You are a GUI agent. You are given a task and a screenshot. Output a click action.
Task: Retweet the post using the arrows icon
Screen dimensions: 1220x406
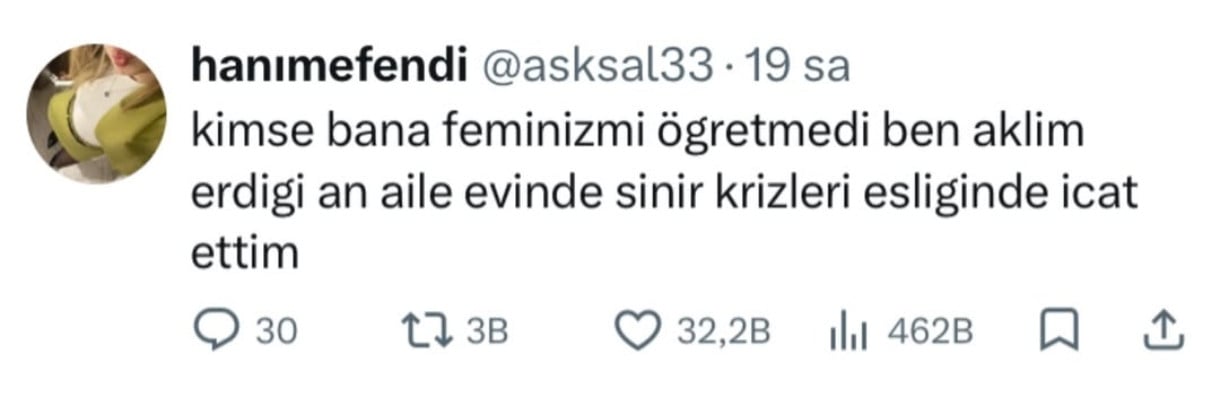(x=415, y=332)
